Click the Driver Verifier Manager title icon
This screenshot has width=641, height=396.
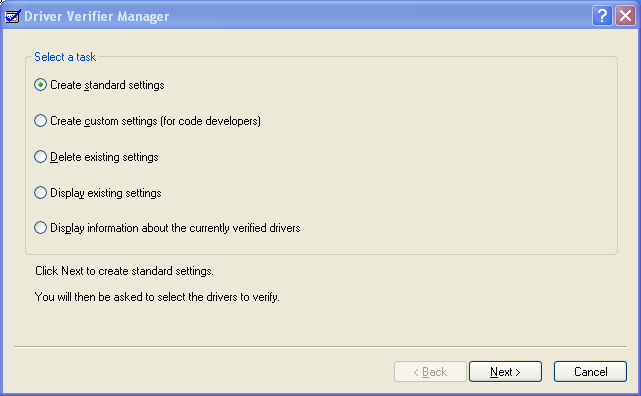[x=12, y=16]
